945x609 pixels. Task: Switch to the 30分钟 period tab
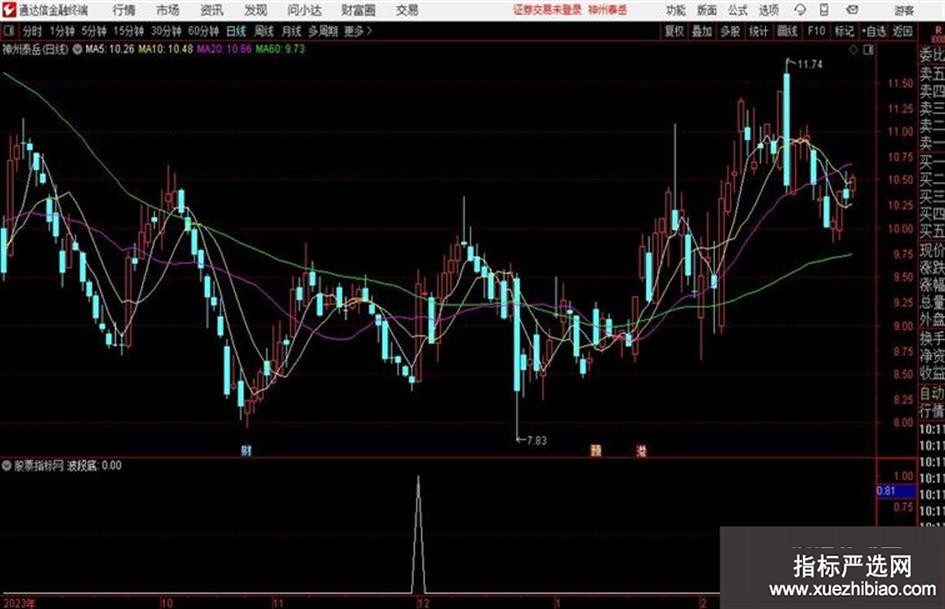[166, 31]
